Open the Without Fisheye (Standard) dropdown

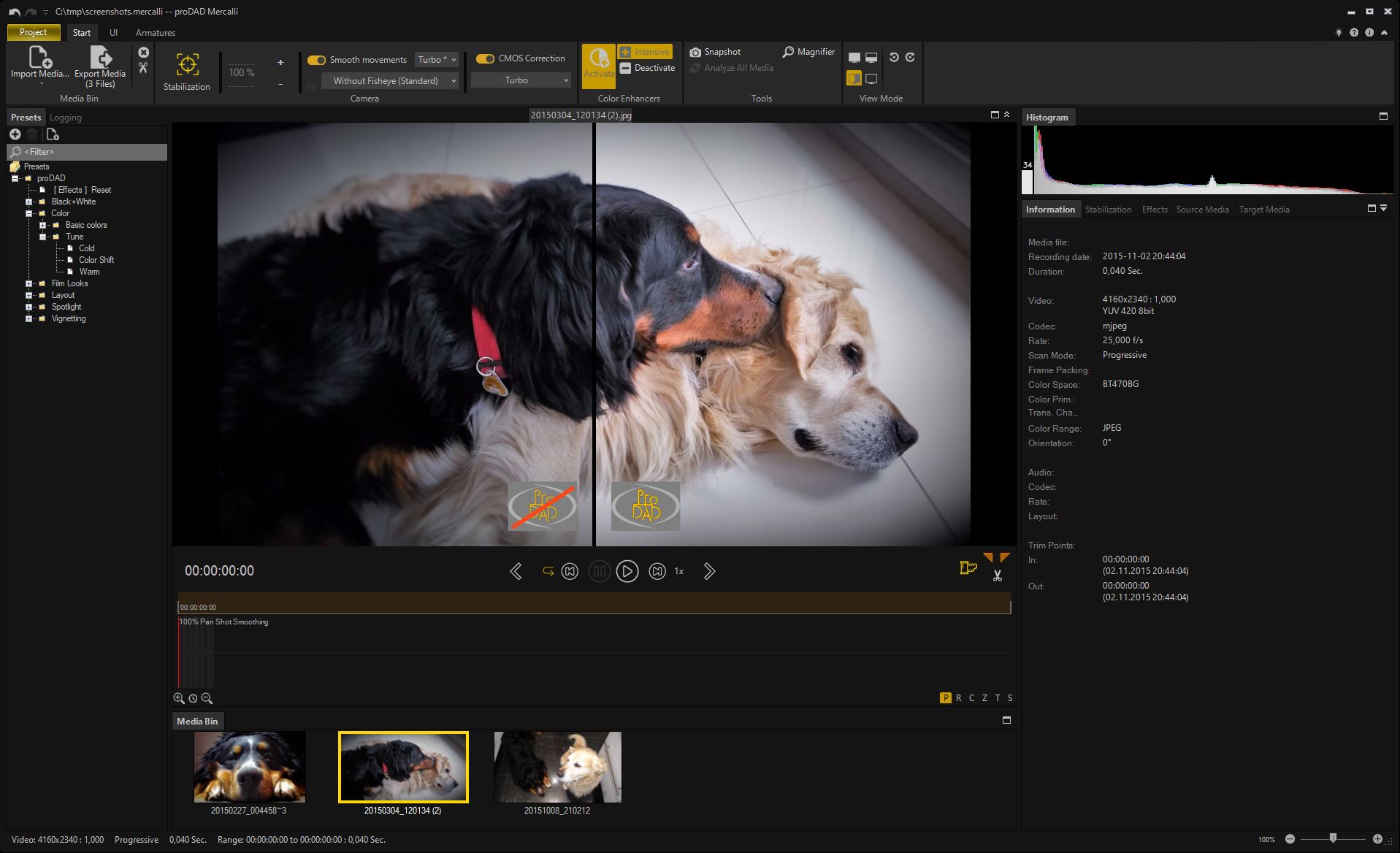[389, 81]
